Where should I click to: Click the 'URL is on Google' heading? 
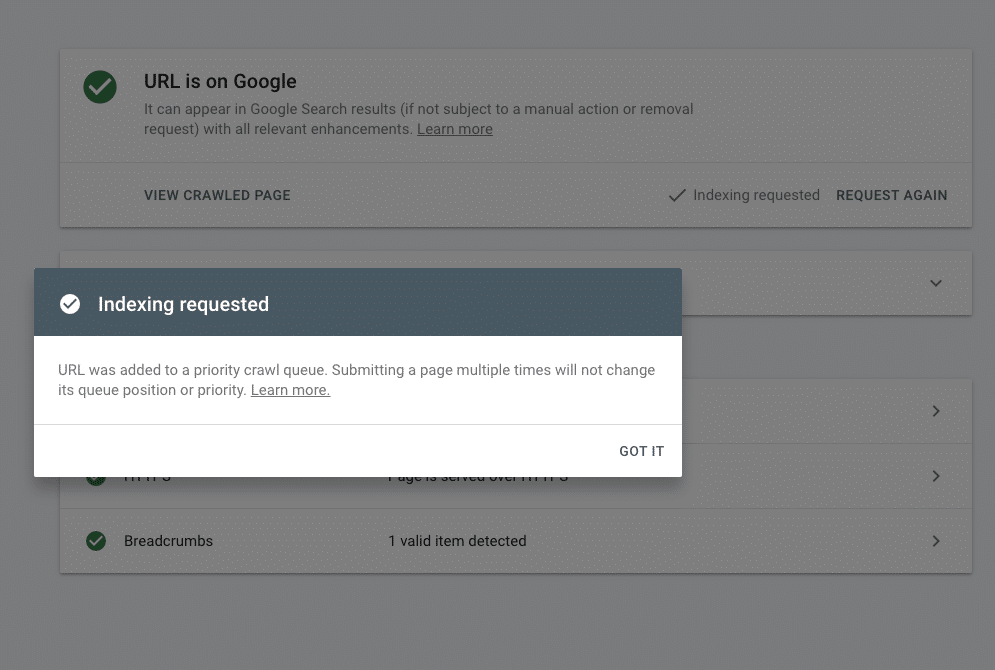[220, 81]
